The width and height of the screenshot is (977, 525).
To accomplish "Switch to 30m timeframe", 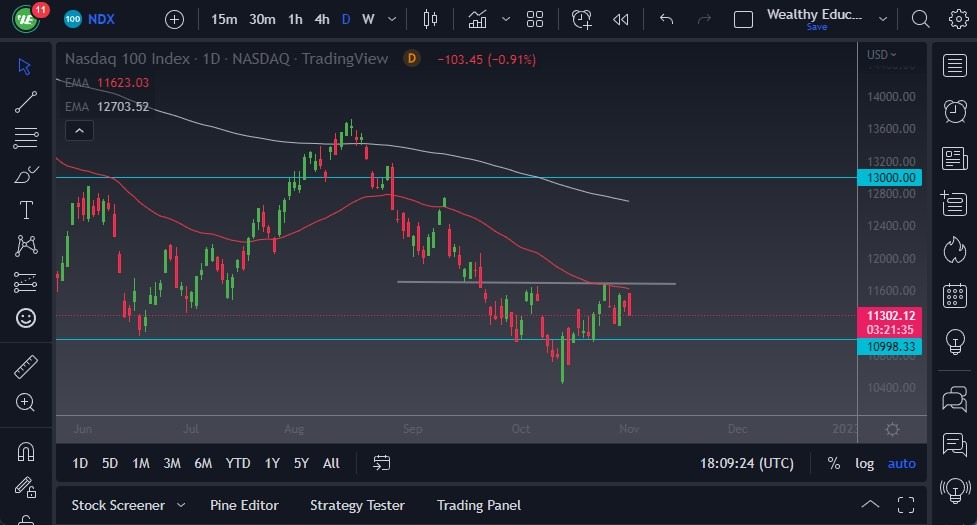I will click(262, 19).
